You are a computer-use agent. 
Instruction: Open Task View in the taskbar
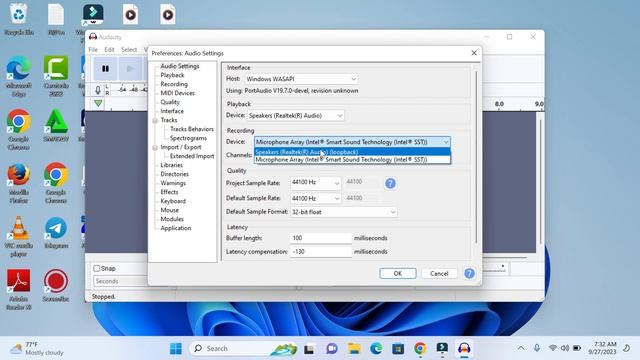coord(309,349)
